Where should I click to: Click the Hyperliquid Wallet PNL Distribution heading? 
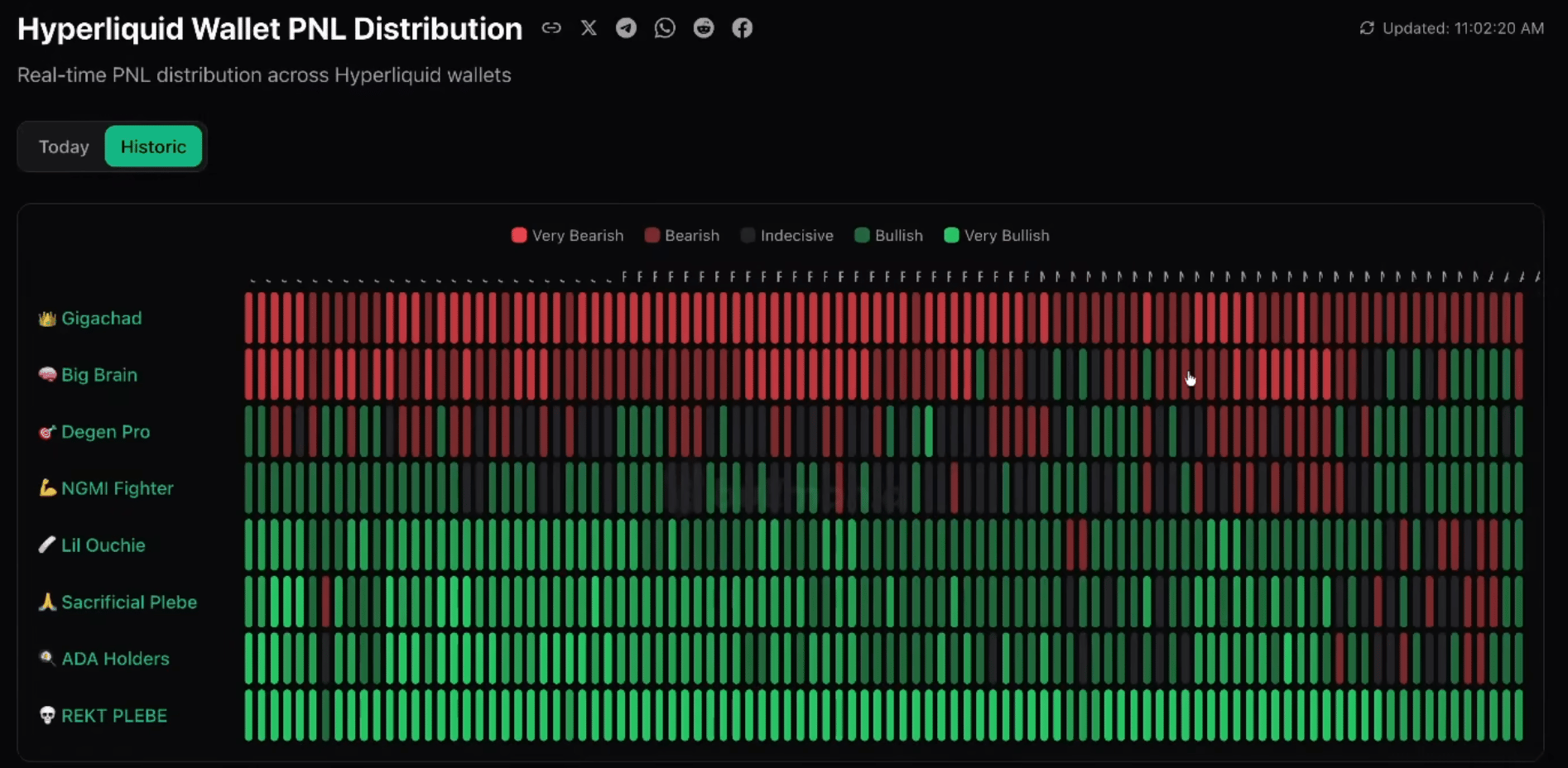[x=270, y=29]
